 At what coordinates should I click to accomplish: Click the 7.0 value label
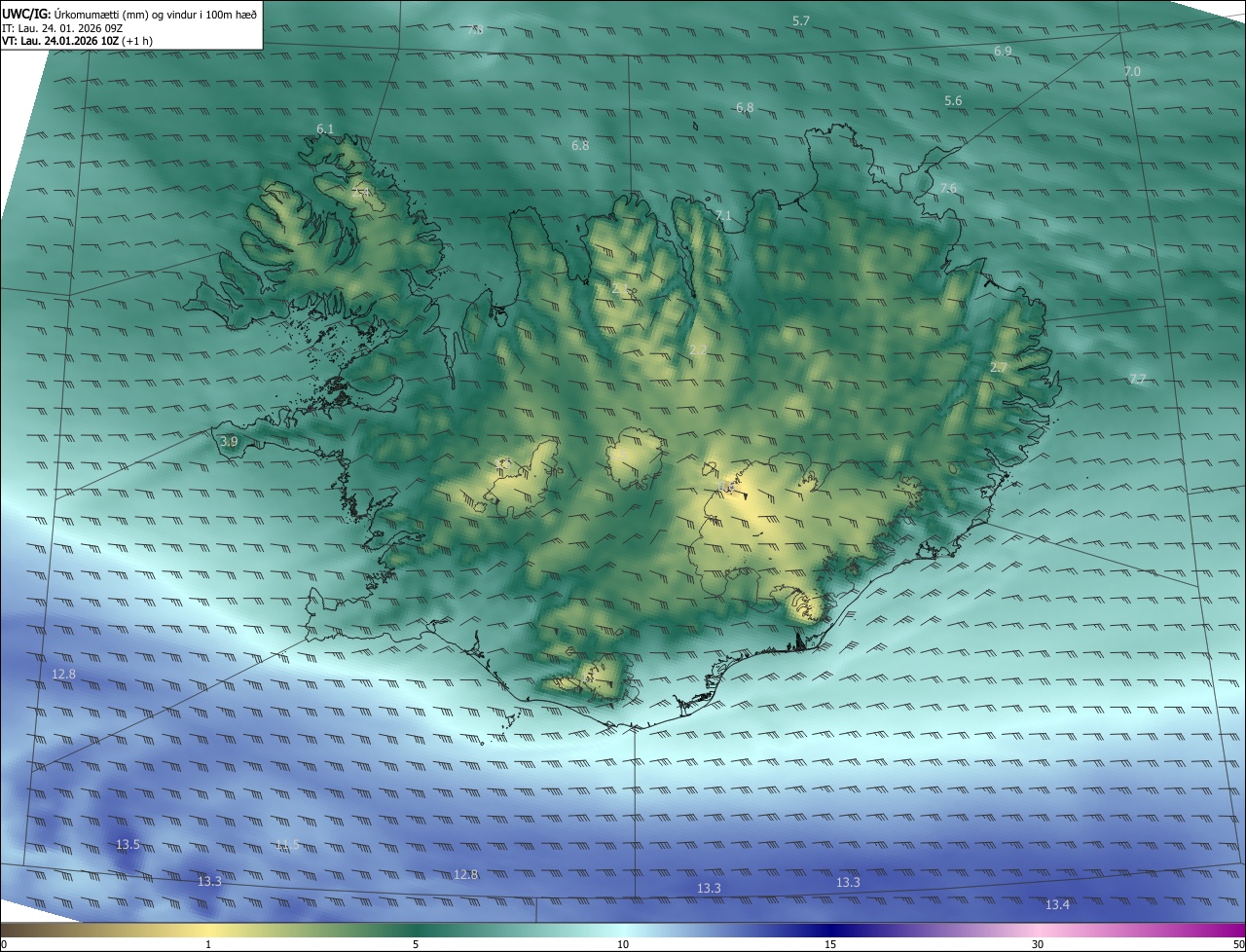tap(1132, 72)
